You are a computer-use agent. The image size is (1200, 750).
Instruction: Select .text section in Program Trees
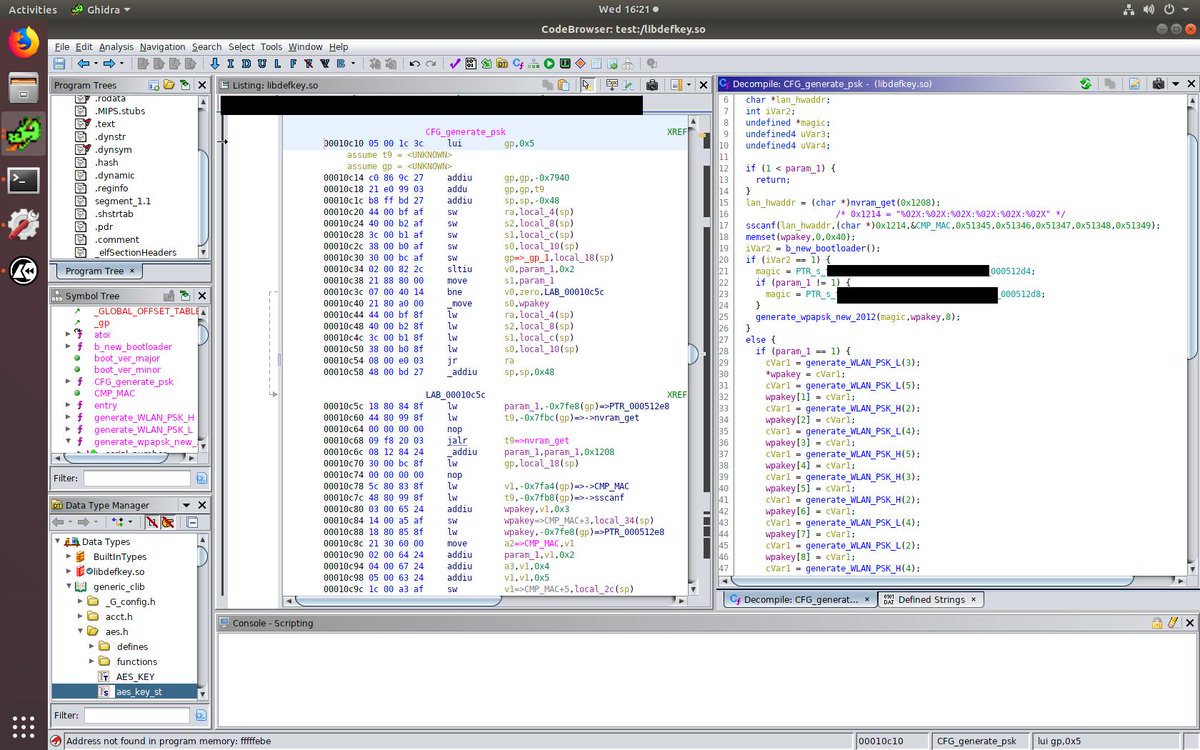tap(106, 123)
